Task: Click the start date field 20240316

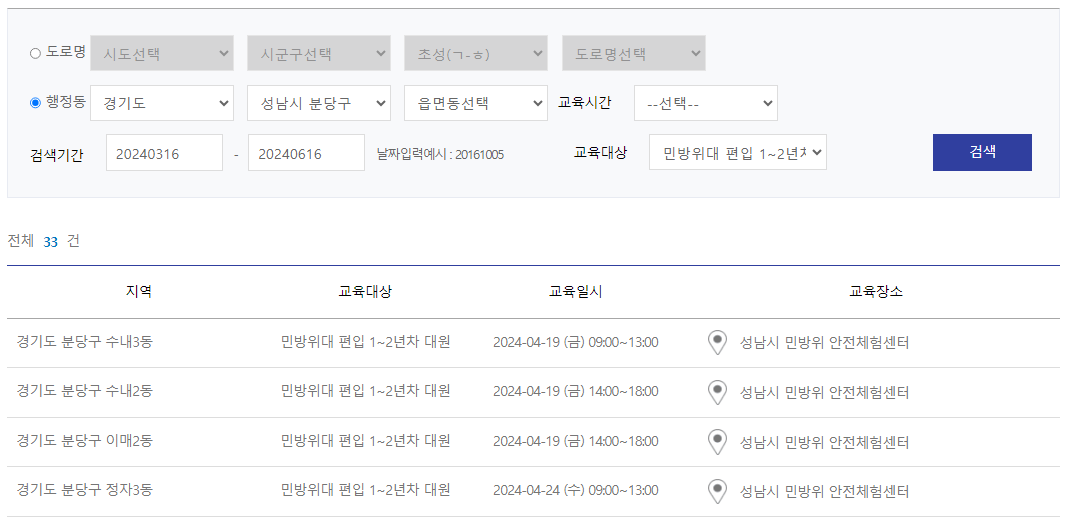Action: [x=164, y=152]
